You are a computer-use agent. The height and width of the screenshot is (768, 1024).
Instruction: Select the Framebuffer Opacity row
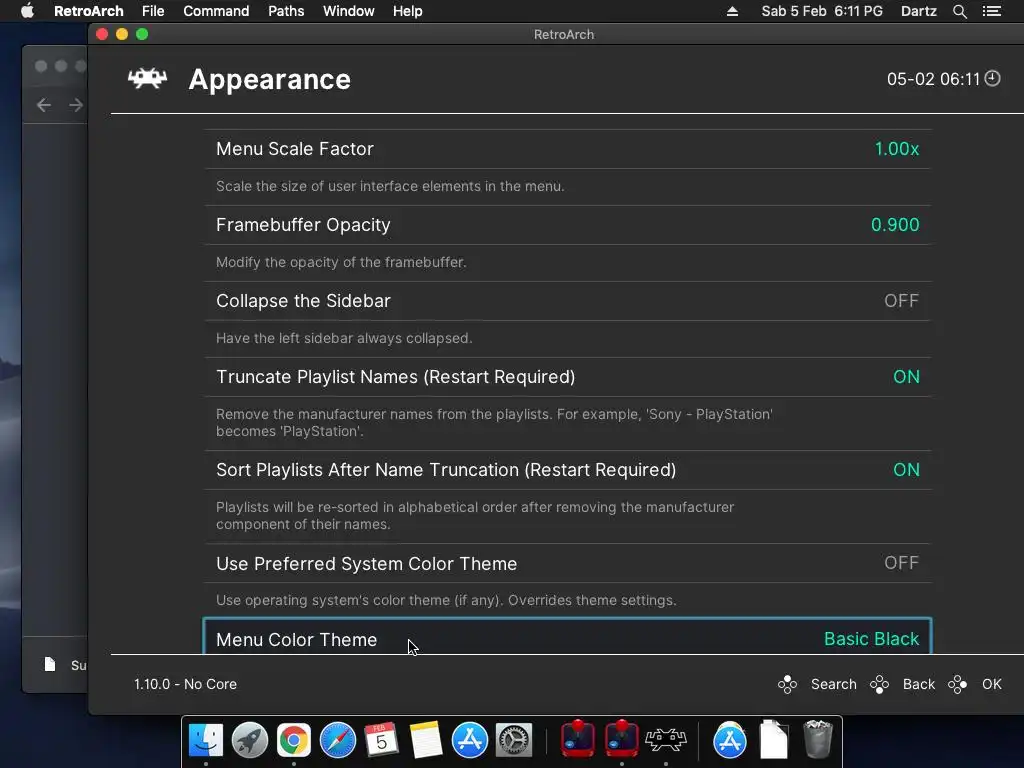pyautogui.click(x=568, y=225)
